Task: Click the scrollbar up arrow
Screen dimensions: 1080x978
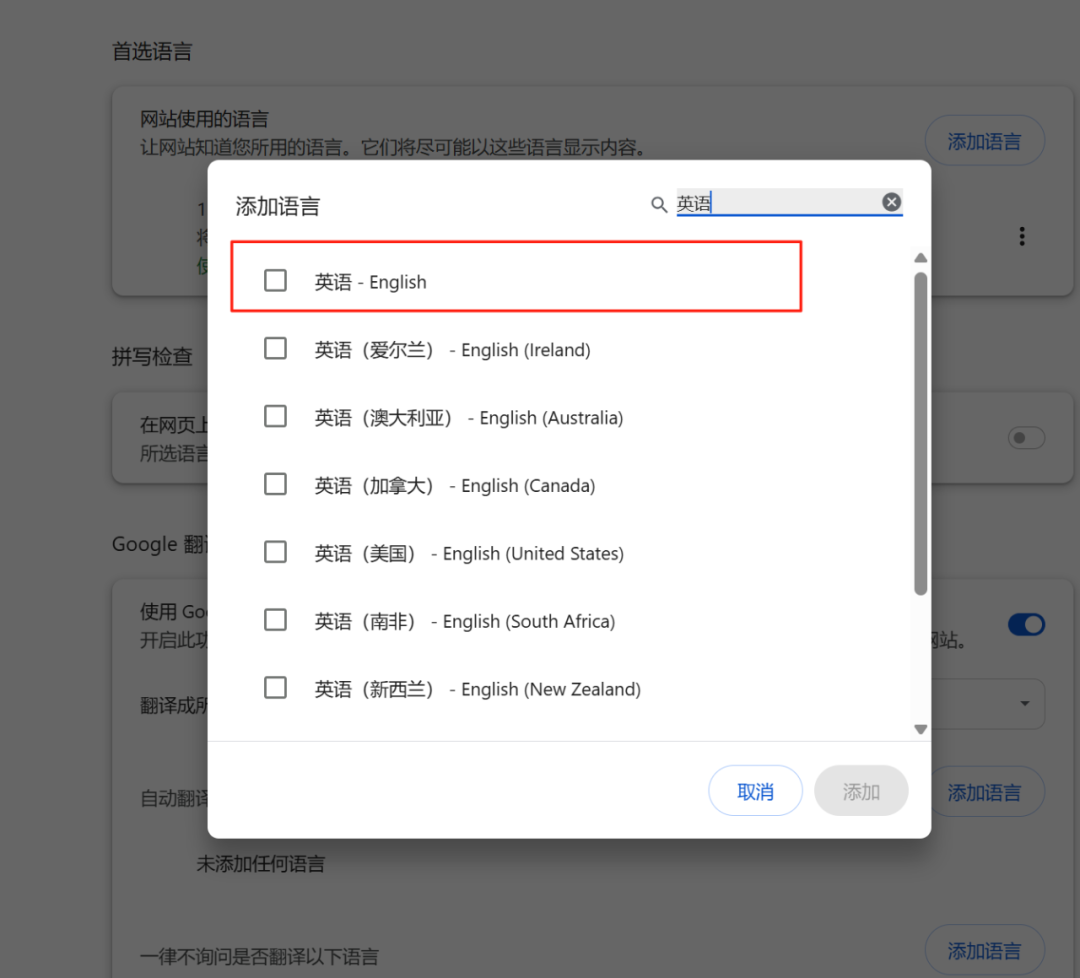Action: (x=920, y=257)
